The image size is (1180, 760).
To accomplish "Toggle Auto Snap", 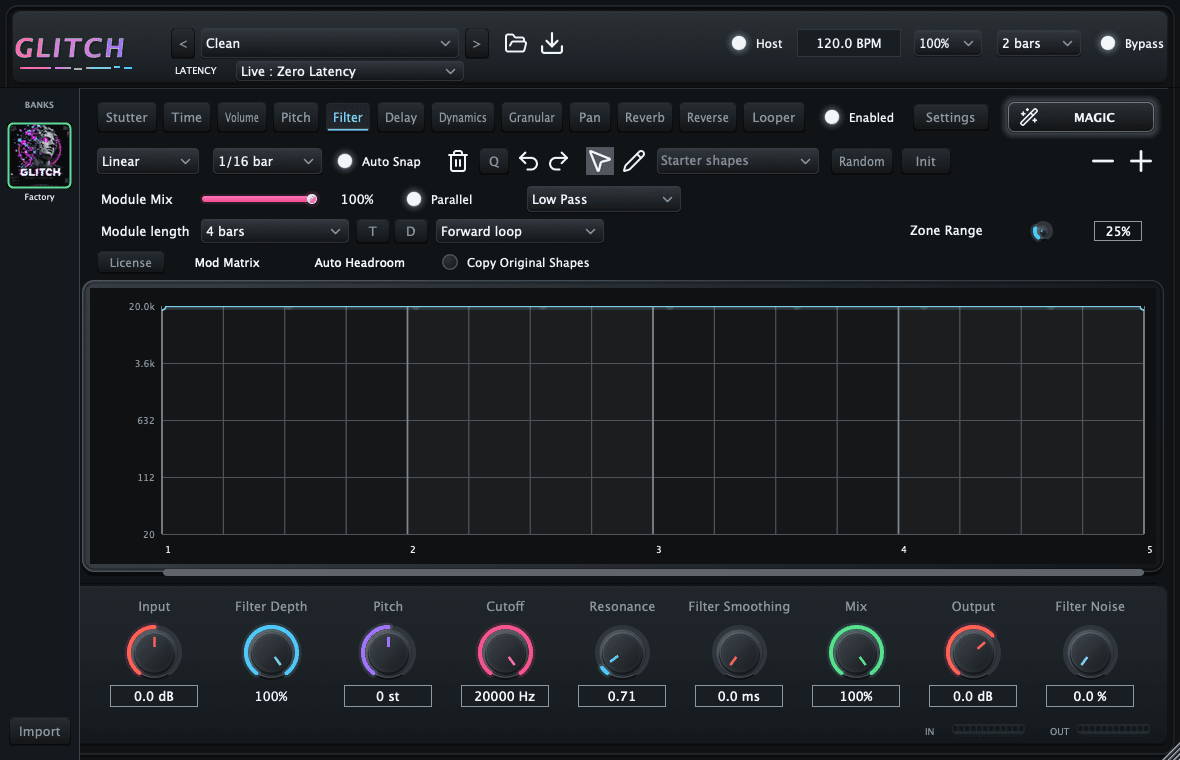I will tap(345, 161).
